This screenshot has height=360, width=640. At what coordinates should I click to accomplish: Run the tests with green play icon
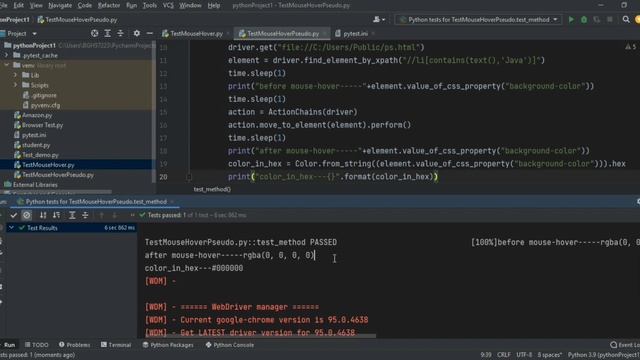pyautogui.click(x=571, y=20)
